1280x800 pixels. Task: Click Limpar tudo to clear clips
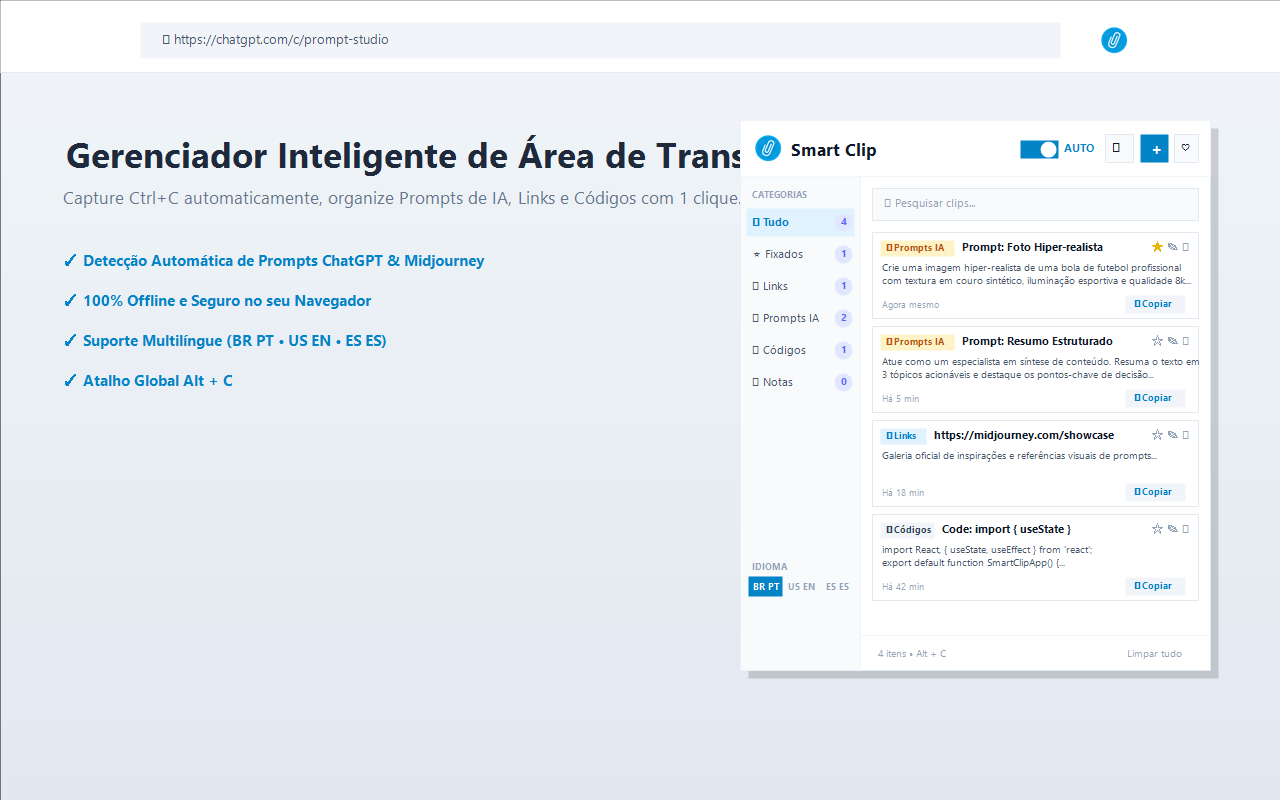click(1154, 654)
